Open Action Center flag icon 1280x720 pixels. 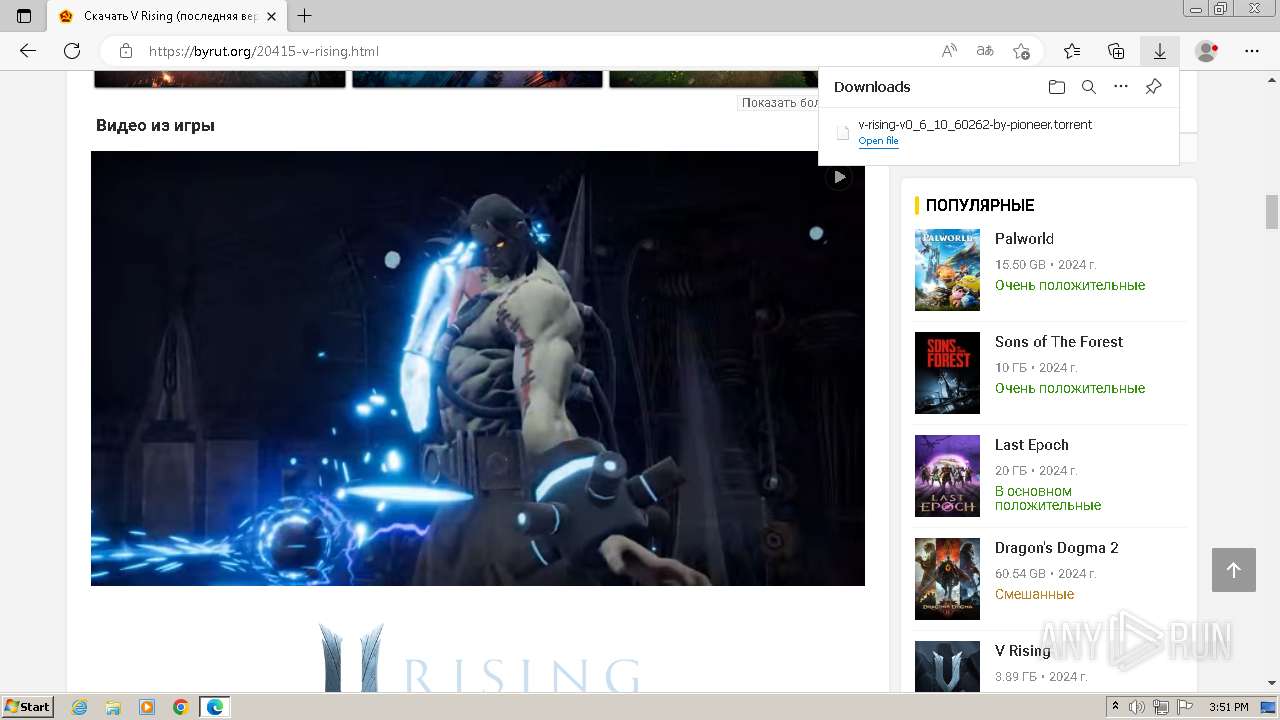pos(1184,707)
